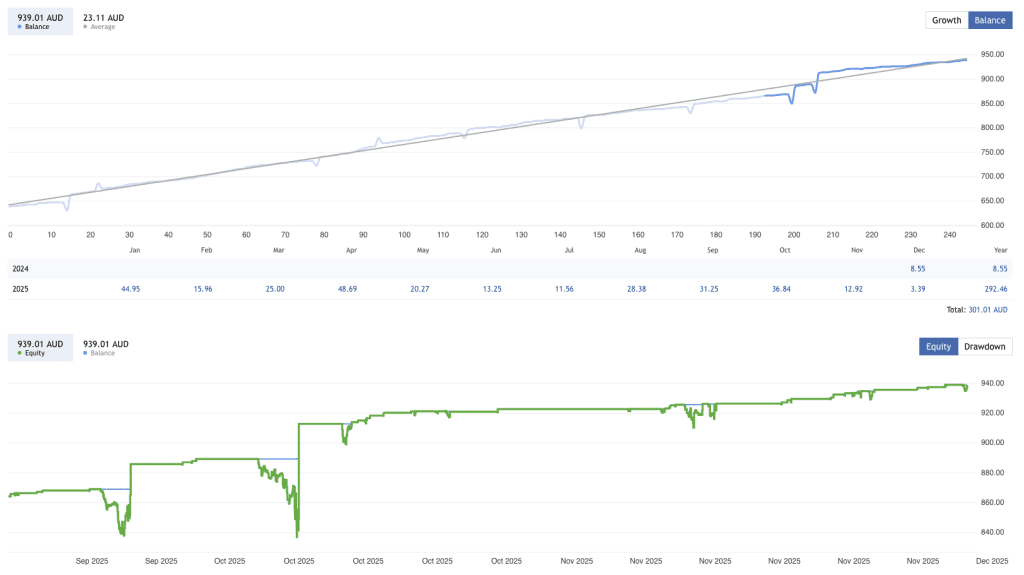1024x575 pixels.
Task: Click the green Equity legend dot
Action: point(21,353)
